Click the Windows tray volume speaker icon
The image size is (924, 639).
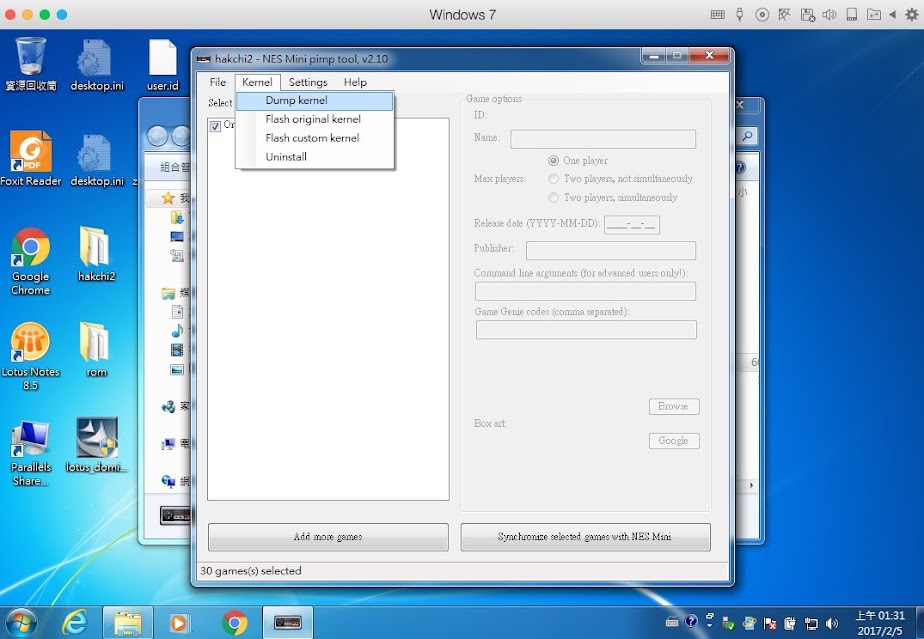[832, 623]
